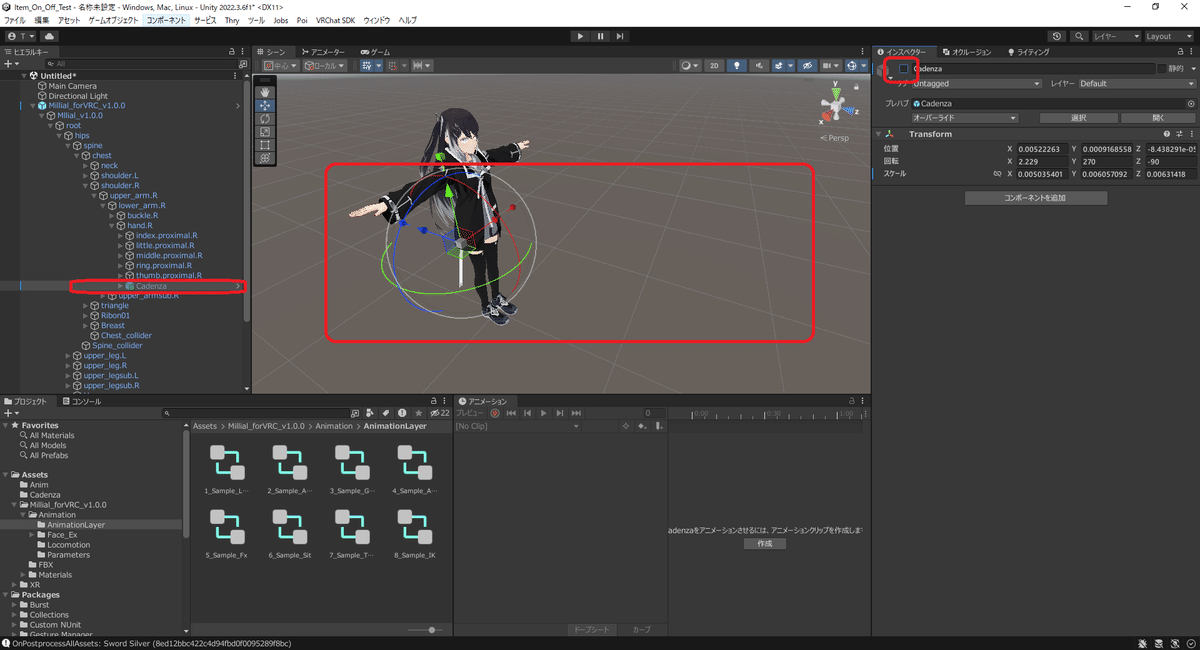Toggle Persp projection label
The width and height of the screenshot is (1200, 650).
click(x=837, y=138)
